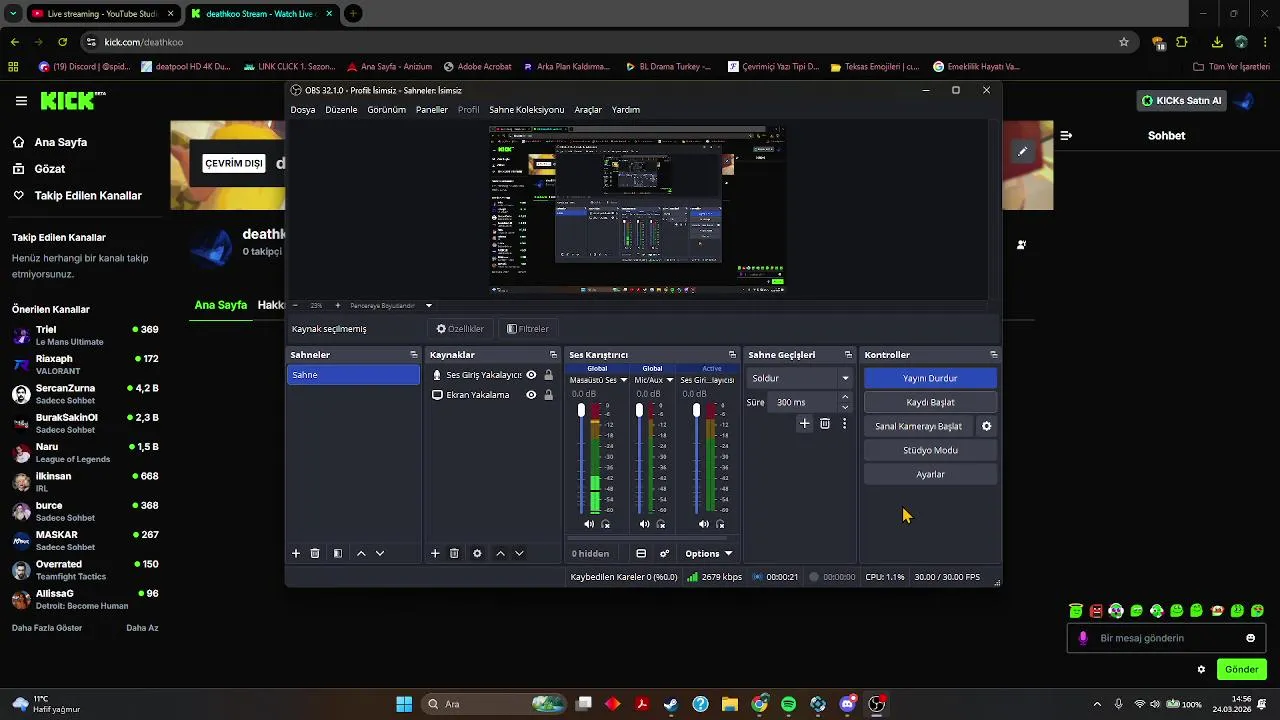Start recording with Kaydı Başlat

click(930, 402)
